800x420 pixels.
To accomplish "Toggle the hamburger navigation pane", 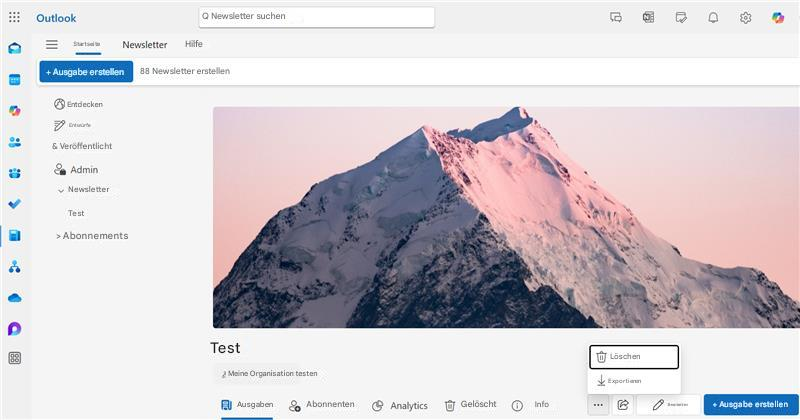I will point(52,44).
